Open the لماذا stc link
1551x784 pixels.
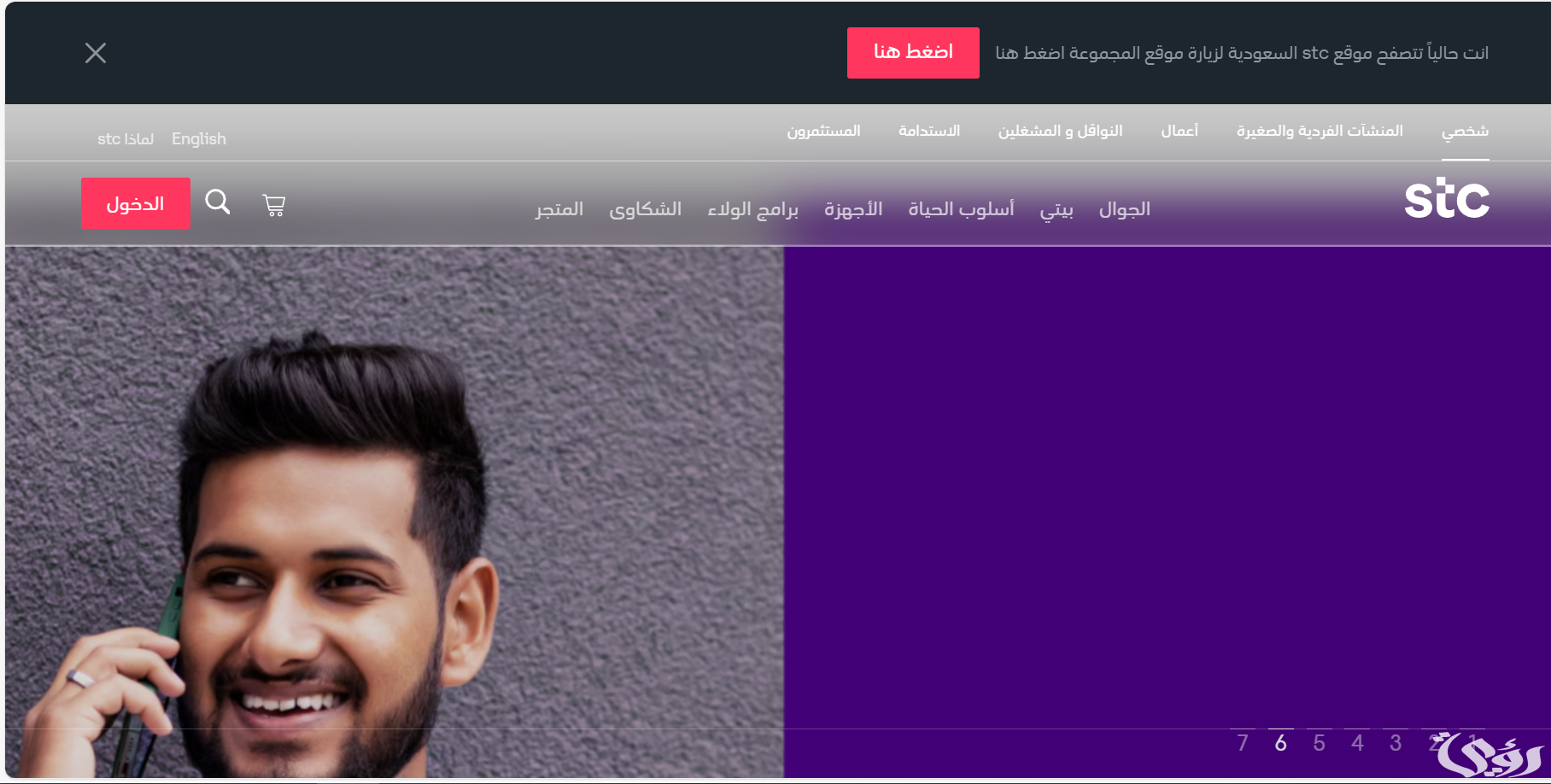pyautogui.click(x=126, y=138)
